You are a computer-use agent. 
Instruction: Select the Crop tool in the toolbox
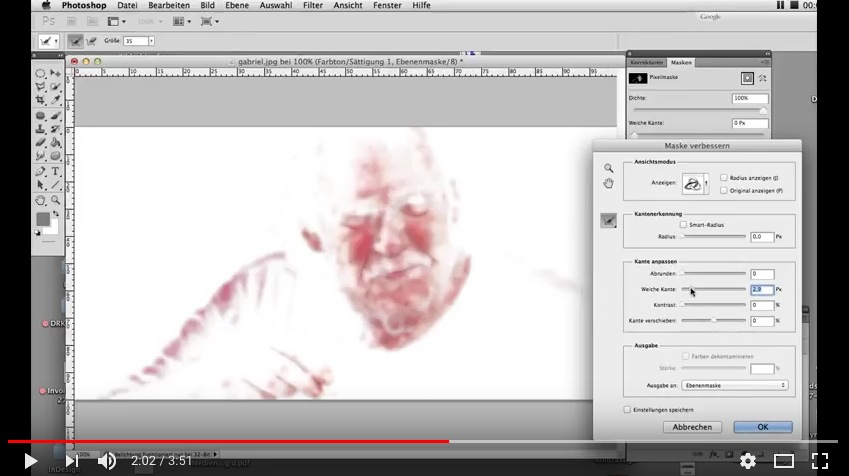pos(40,100)
